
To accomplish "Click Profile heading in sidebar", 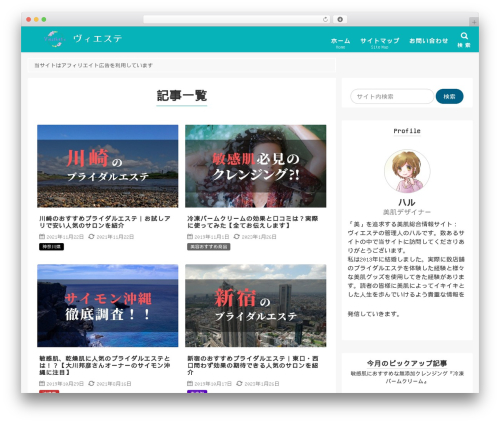I will 407,131.
